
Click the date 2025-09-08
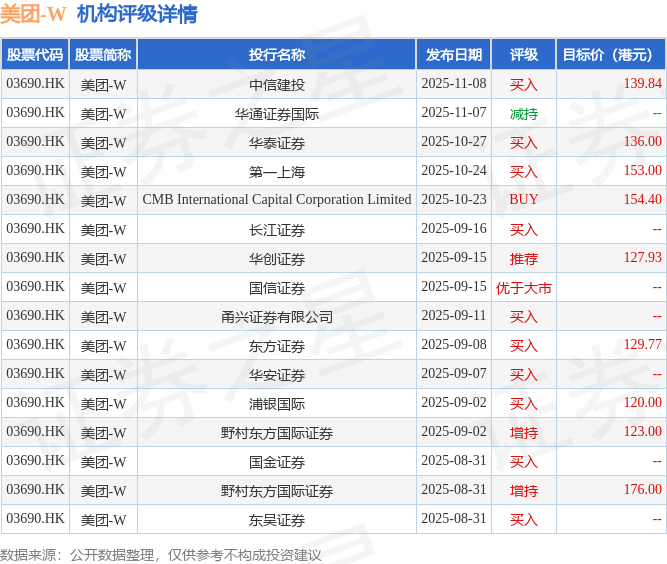click(x=454, y=344)
